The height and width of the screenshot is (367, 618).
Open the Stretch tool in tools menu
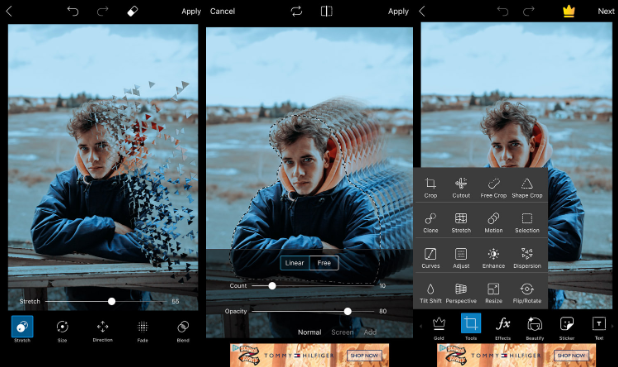[461, 223]
